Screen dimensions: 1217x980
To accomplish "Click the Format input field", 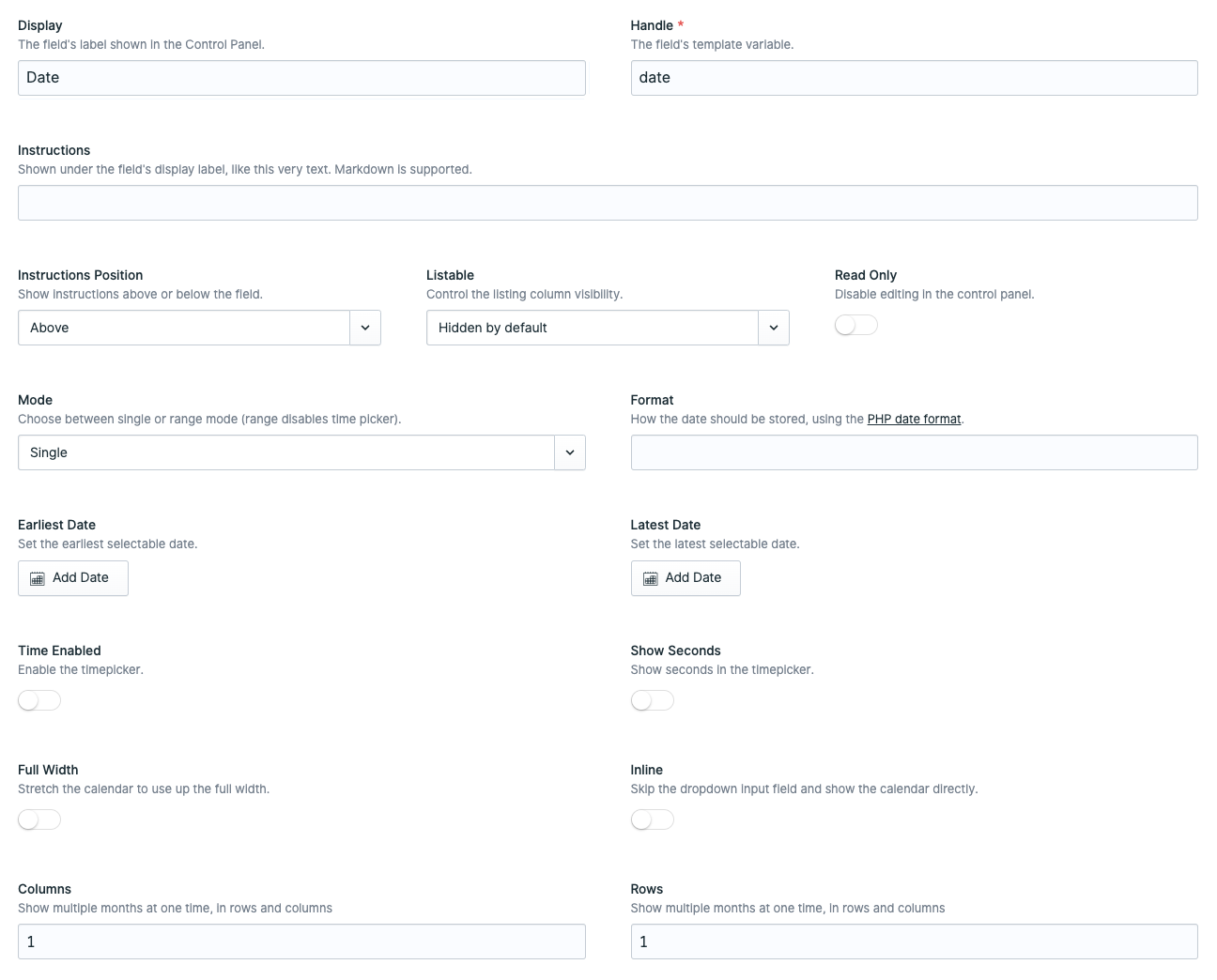I will click(x=914, y=452).
